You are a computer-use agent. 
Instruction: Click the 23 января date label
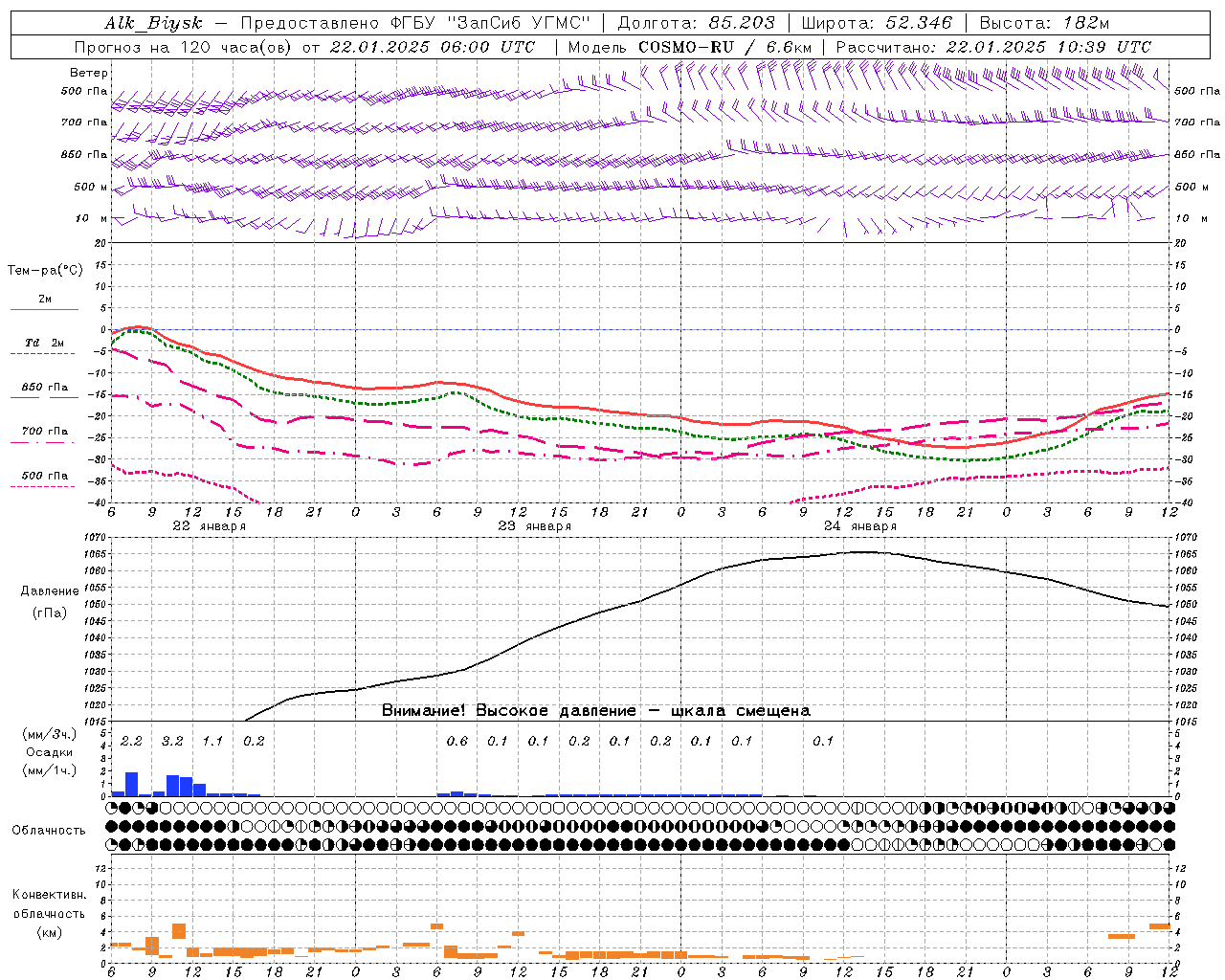point(535,526)
